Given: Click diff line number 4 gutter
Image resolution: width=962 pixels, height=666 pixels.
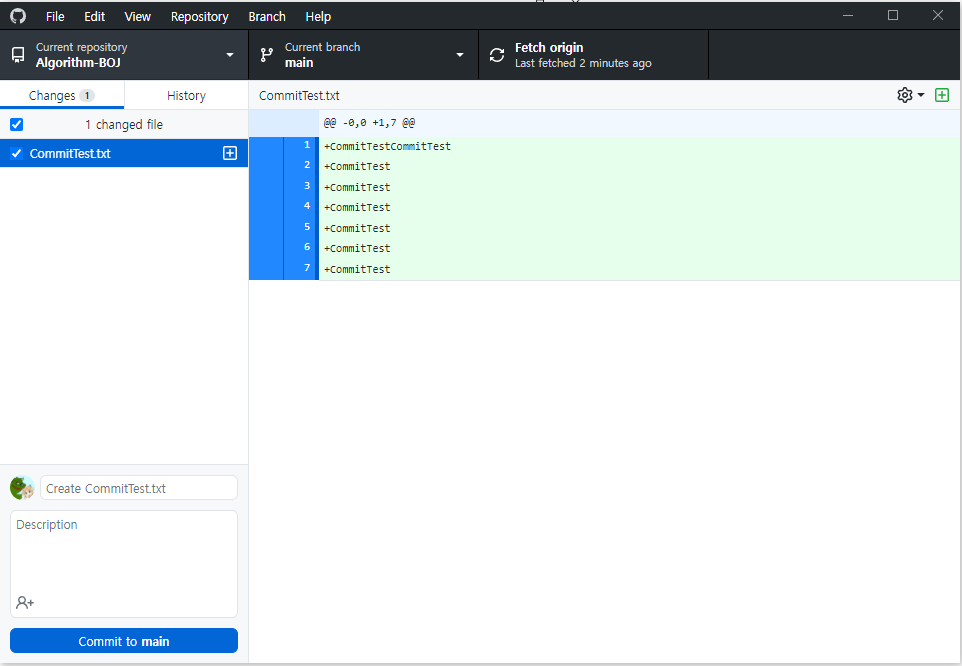Looking at the screenshot, I should pos(301,207).
